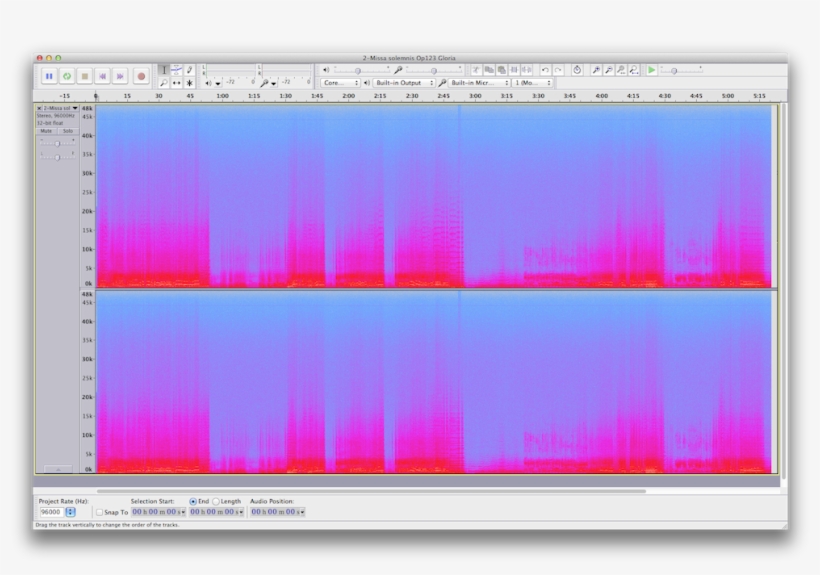The width and height of the screenshot is (820, 575).
Task: Click the Selection Start time field
Action: point(158,512)
